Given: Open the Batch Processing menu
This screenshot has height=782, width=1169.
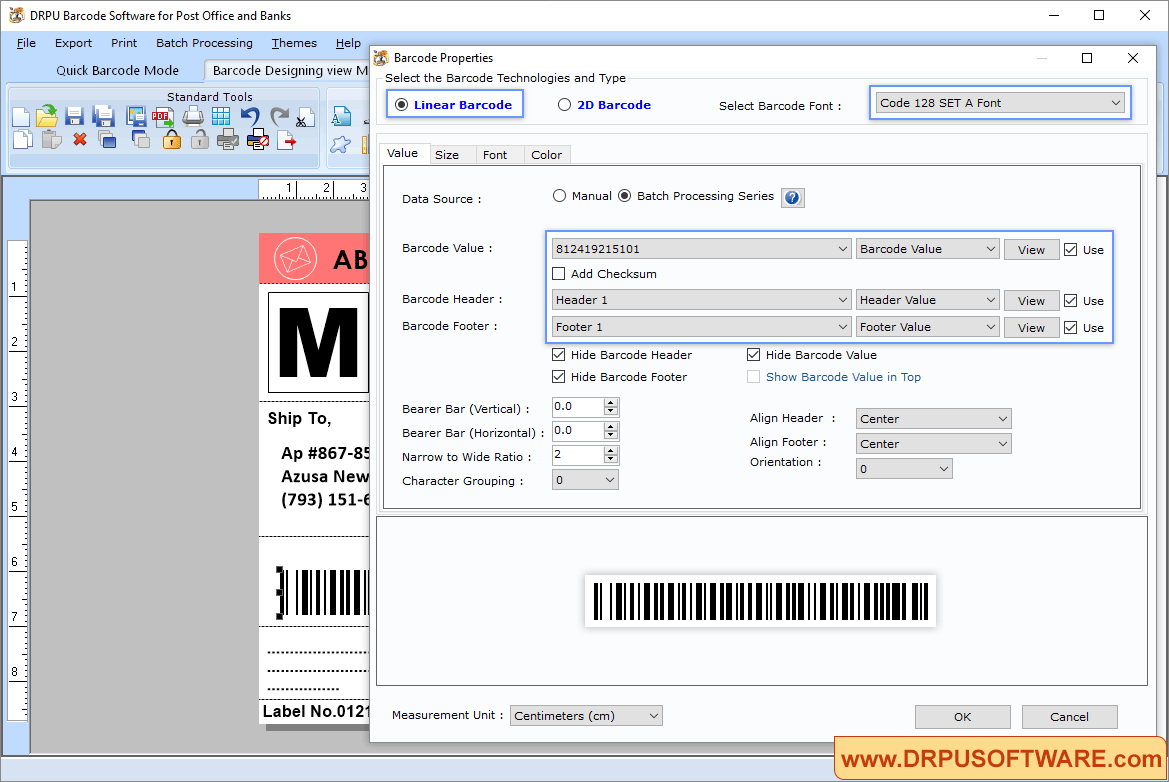Looking at the screenshot, I should pyautogui.click(x=204, y=43).
